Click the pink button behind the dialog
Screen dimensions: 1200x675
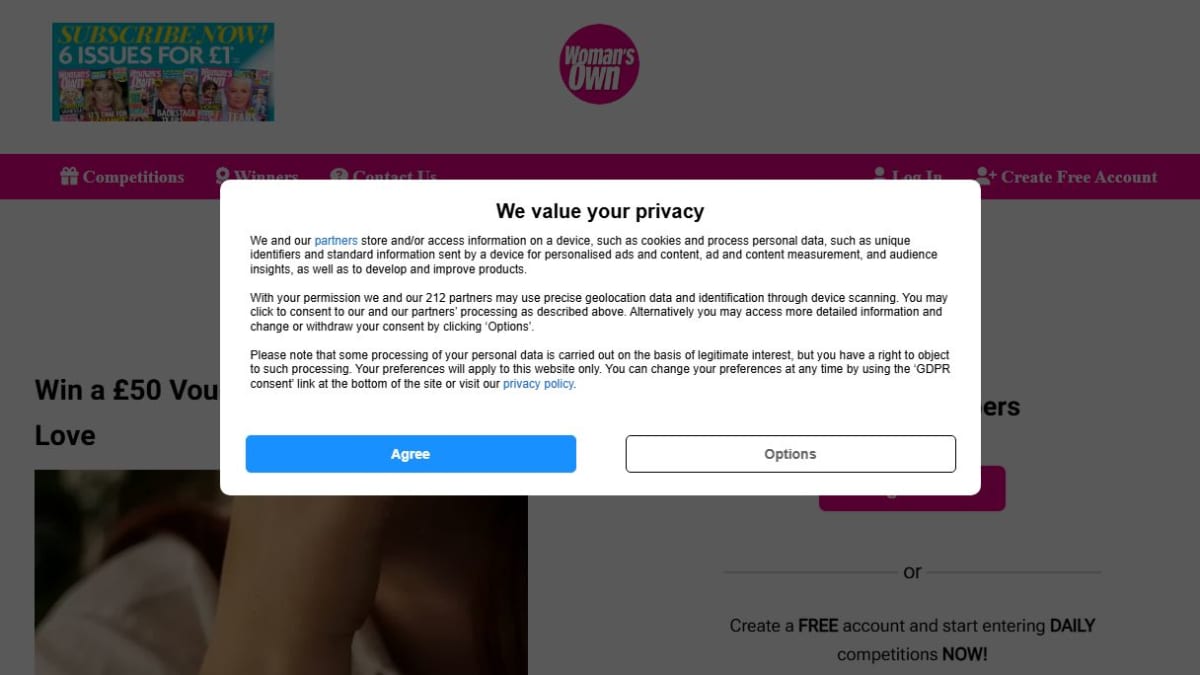[912, 503]
